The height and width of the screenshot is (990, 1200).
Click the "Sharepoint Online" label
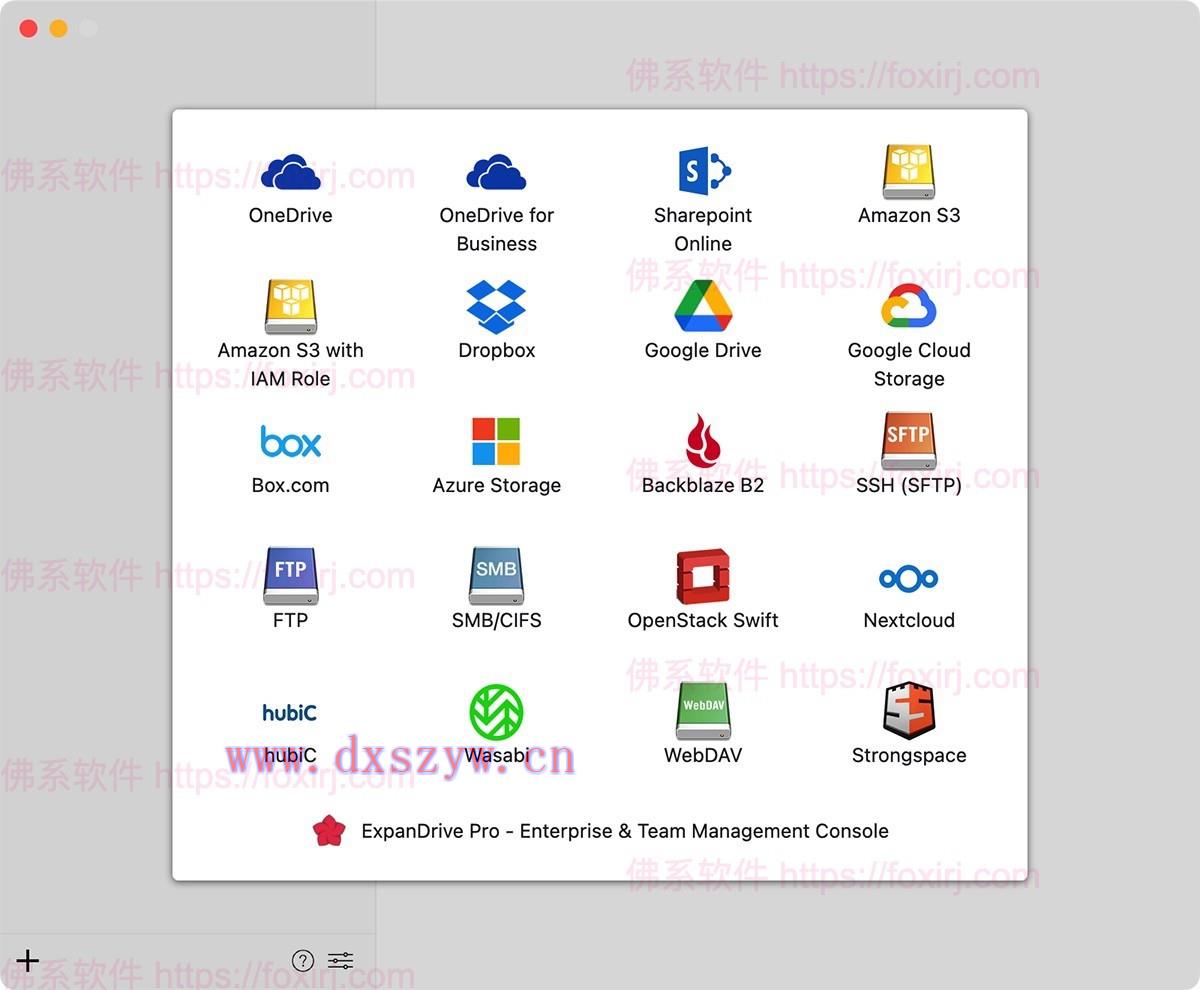703,229
